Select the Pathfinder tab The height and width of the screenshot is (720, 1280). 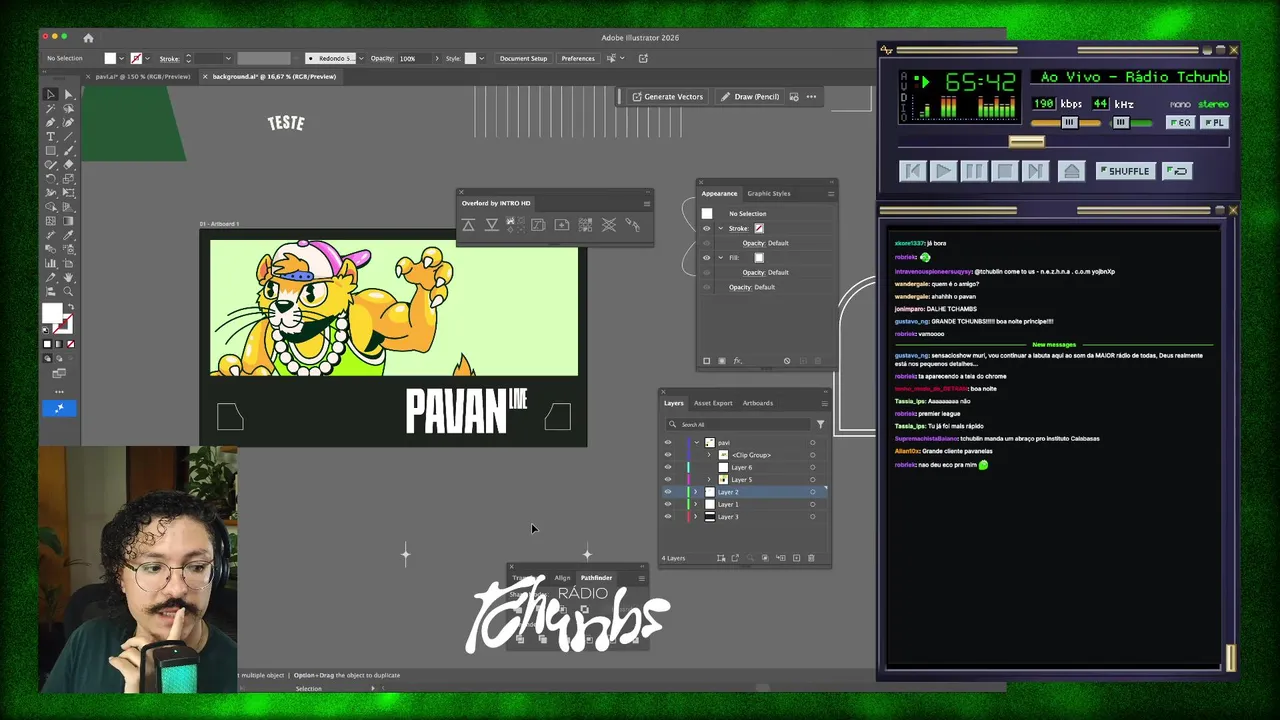(x=597, y=578)
